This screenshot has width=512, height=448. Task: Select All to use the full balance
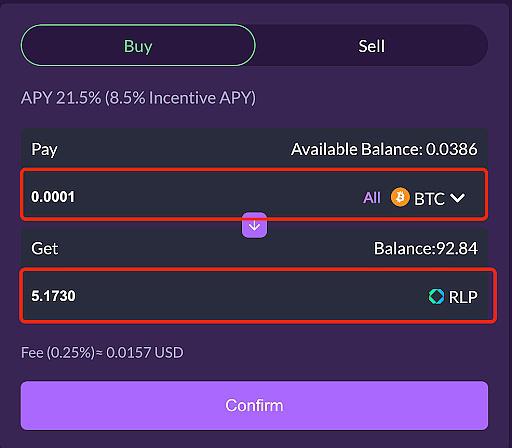point(372,198)
